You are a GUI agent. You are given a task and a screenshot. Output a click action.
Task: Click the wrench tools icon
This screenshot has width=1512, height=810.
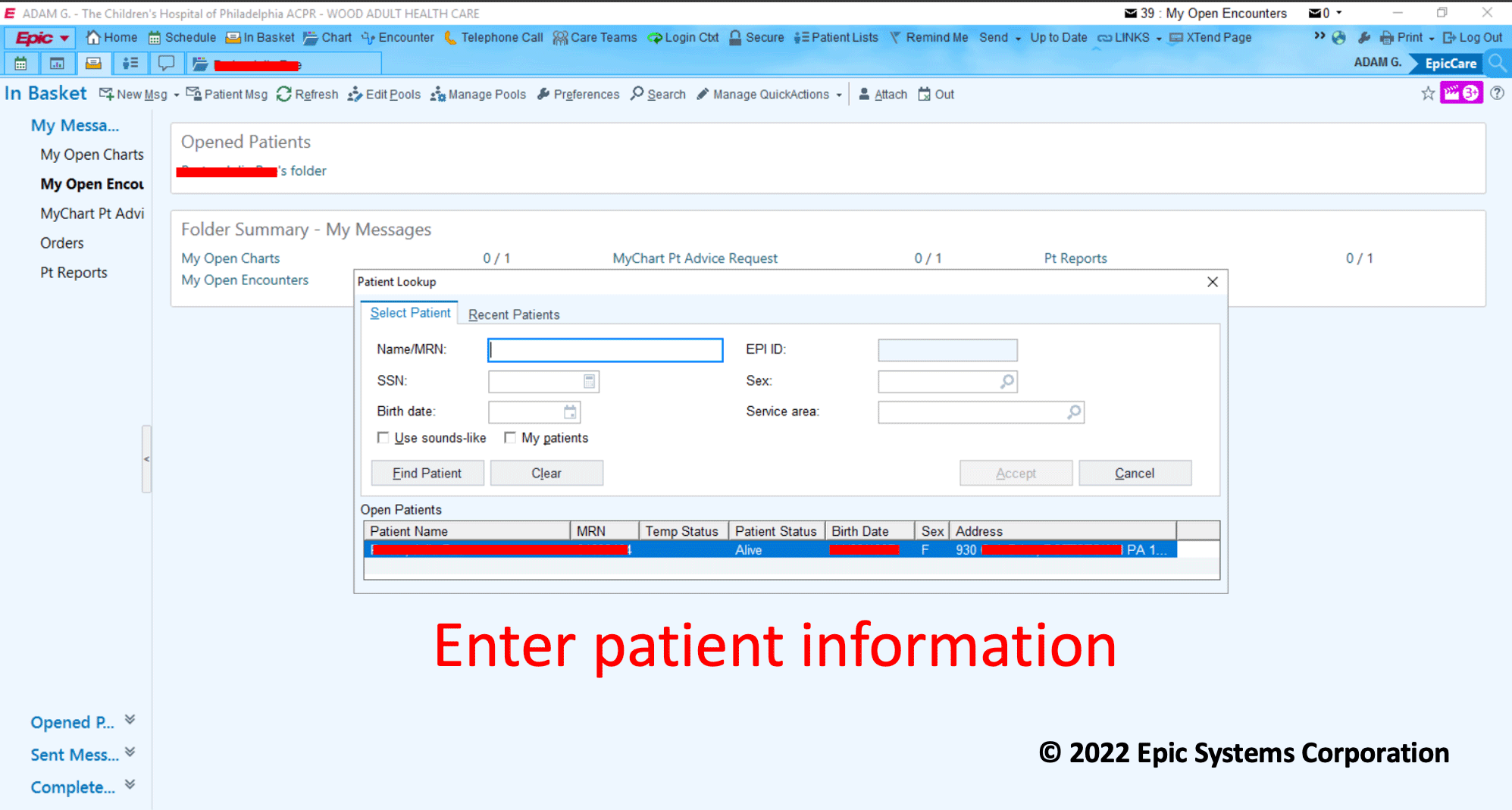pos(1364,38)
